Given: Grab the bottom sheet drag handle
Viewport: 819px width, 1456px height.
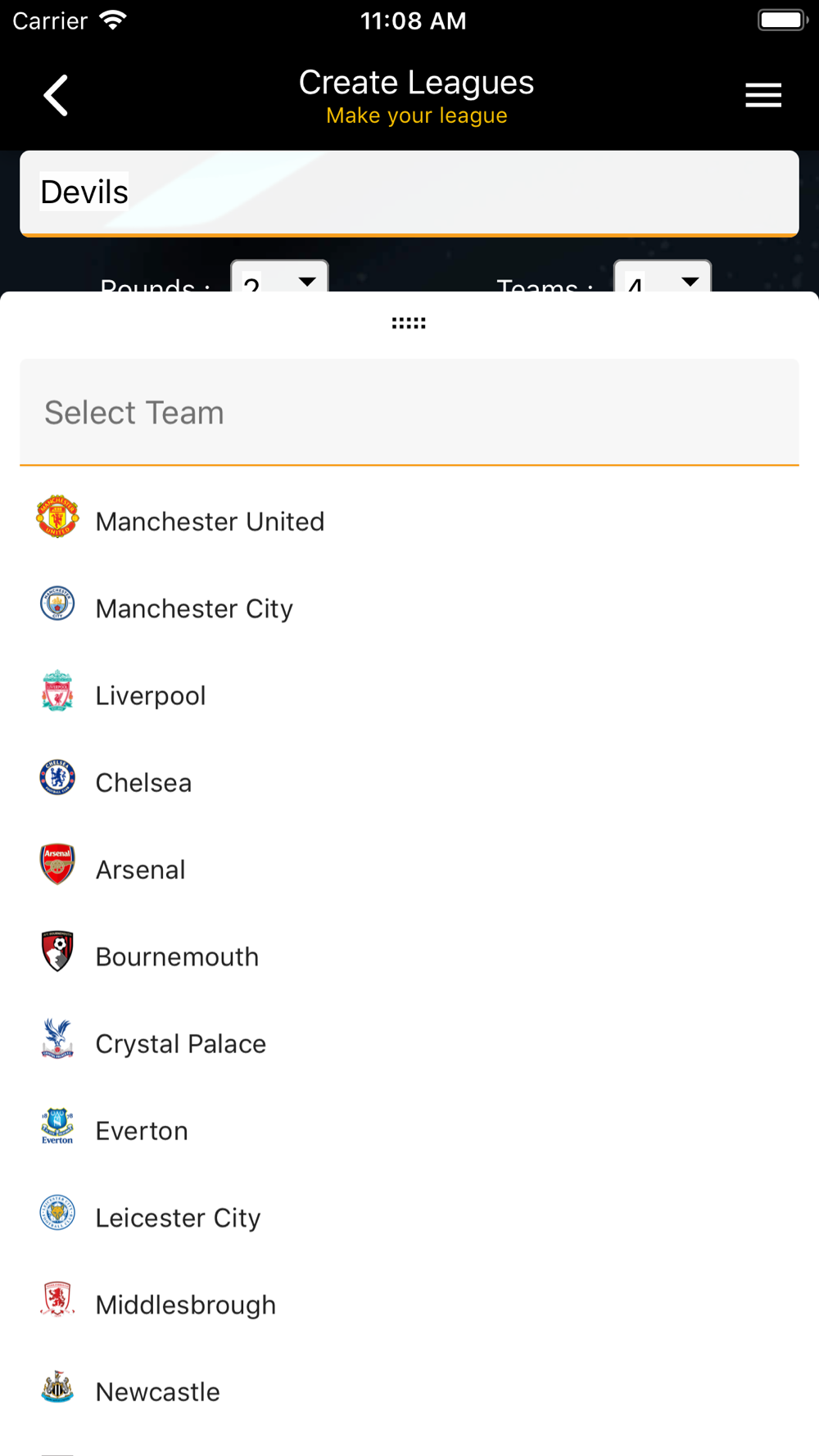Looking at the screenshot, I should click(x=409, y=323).
